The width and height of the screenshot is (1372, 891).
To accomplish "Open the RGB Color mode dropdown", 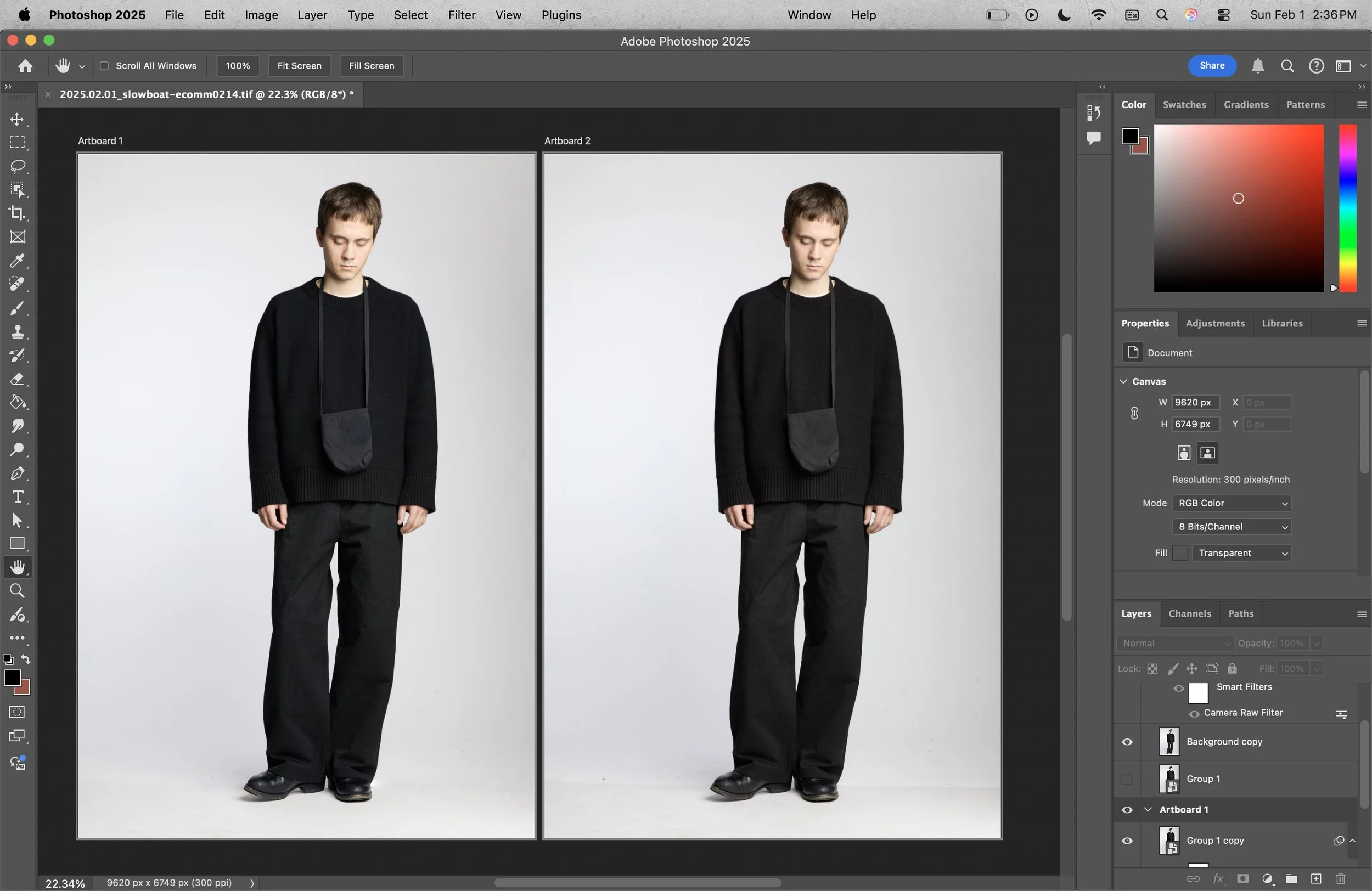I will [1232, 503].
